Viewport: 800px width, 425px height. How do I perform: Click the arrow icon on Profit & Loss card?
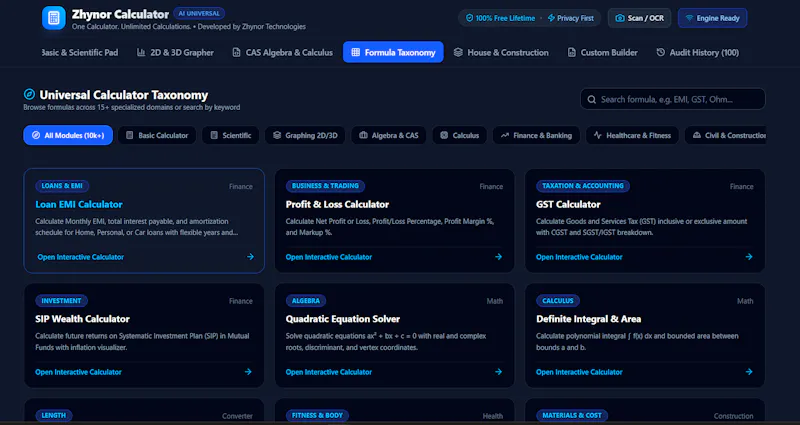pyautogui.click(x=498, y=257)
